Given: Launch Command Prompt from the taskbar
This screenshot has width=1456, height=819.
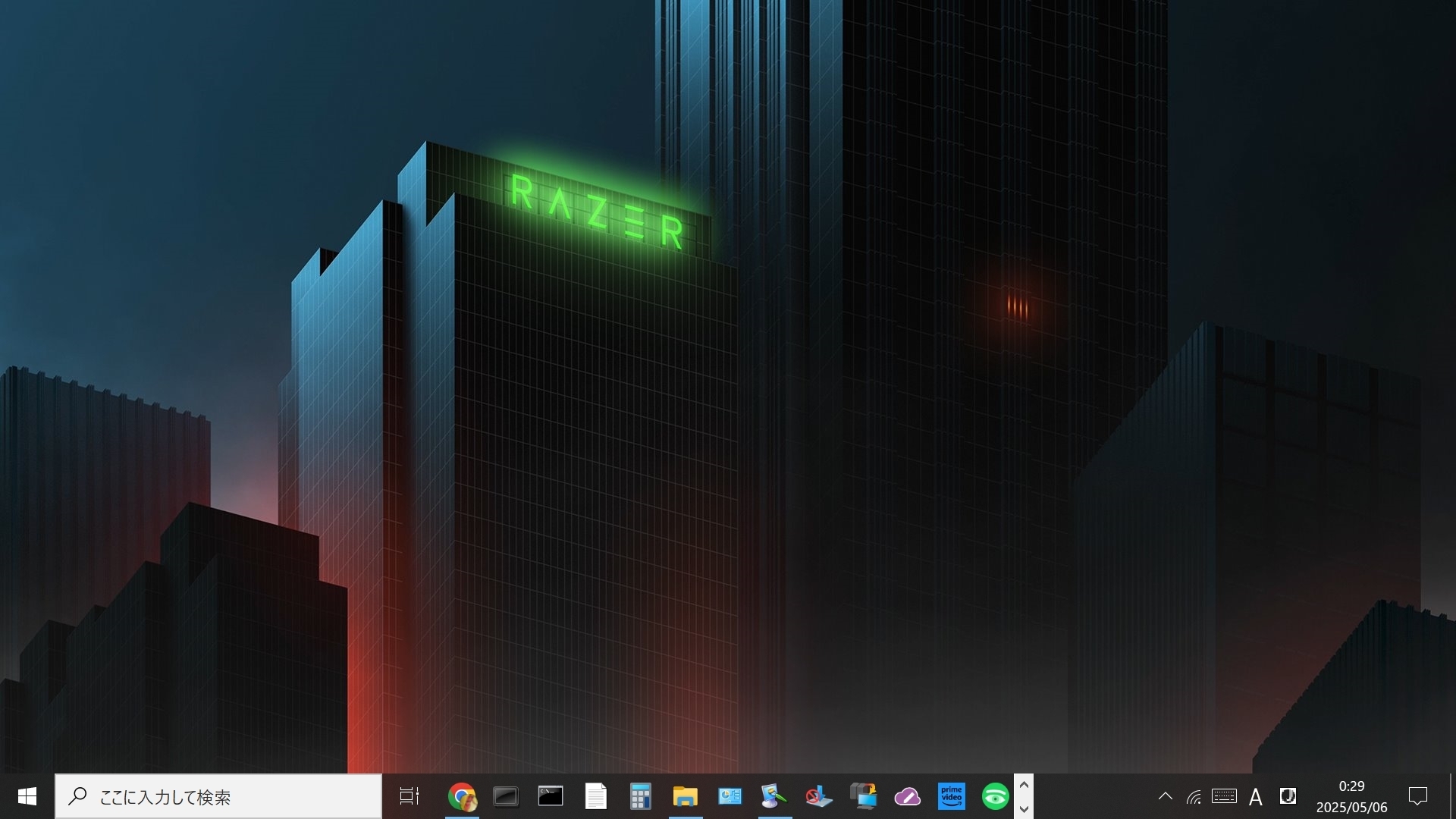Looking at the screenshot, I should coord(551,796).
